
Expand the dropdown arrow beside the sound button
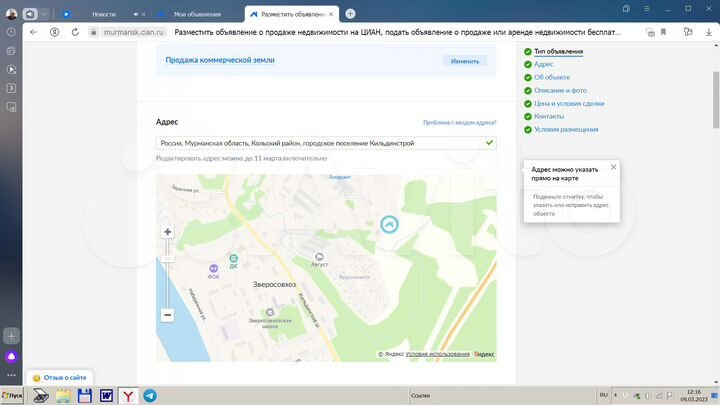pos(44,14)
